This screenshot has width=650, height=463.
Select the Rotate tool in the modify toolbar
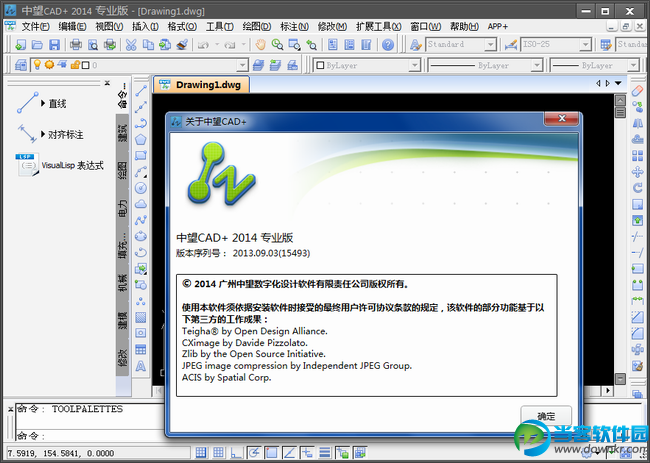637,188
